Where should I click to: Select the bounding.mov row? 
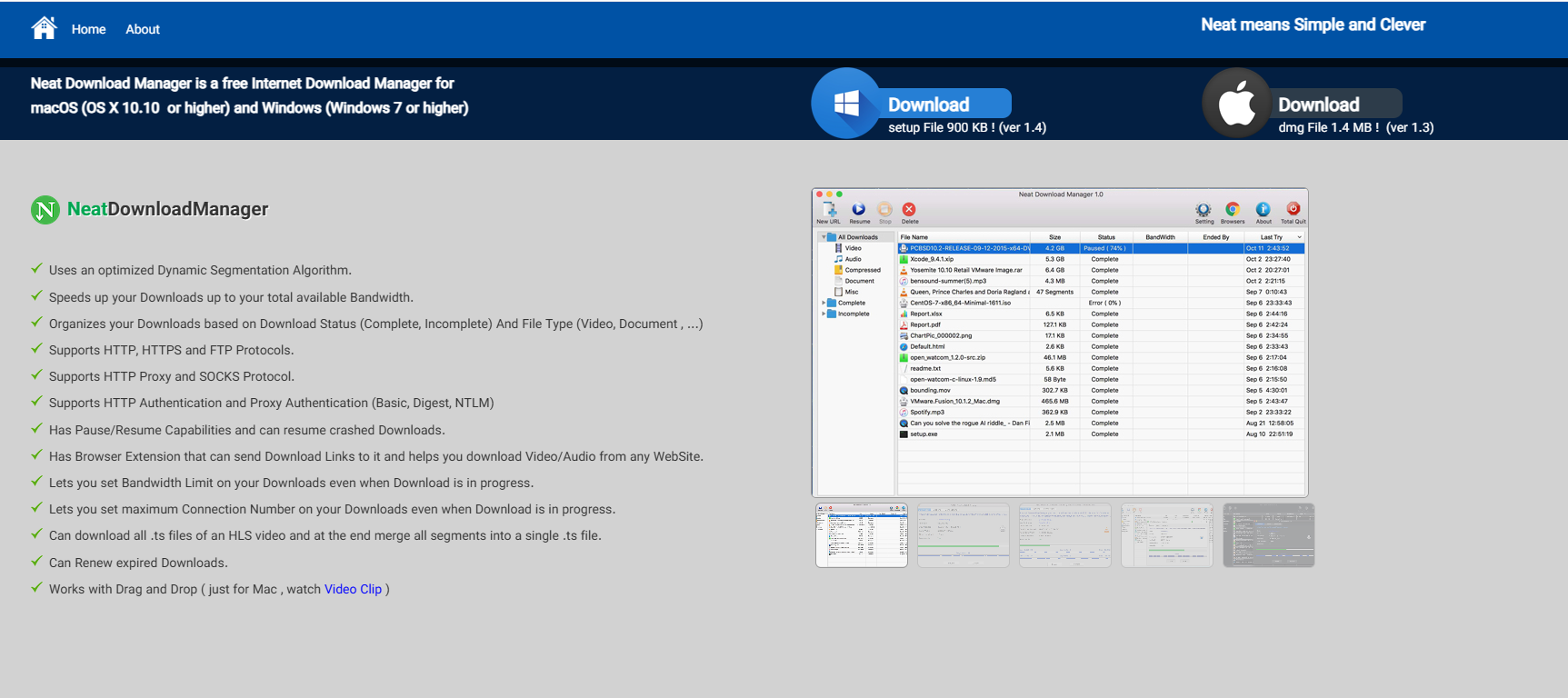[1101, 390]
